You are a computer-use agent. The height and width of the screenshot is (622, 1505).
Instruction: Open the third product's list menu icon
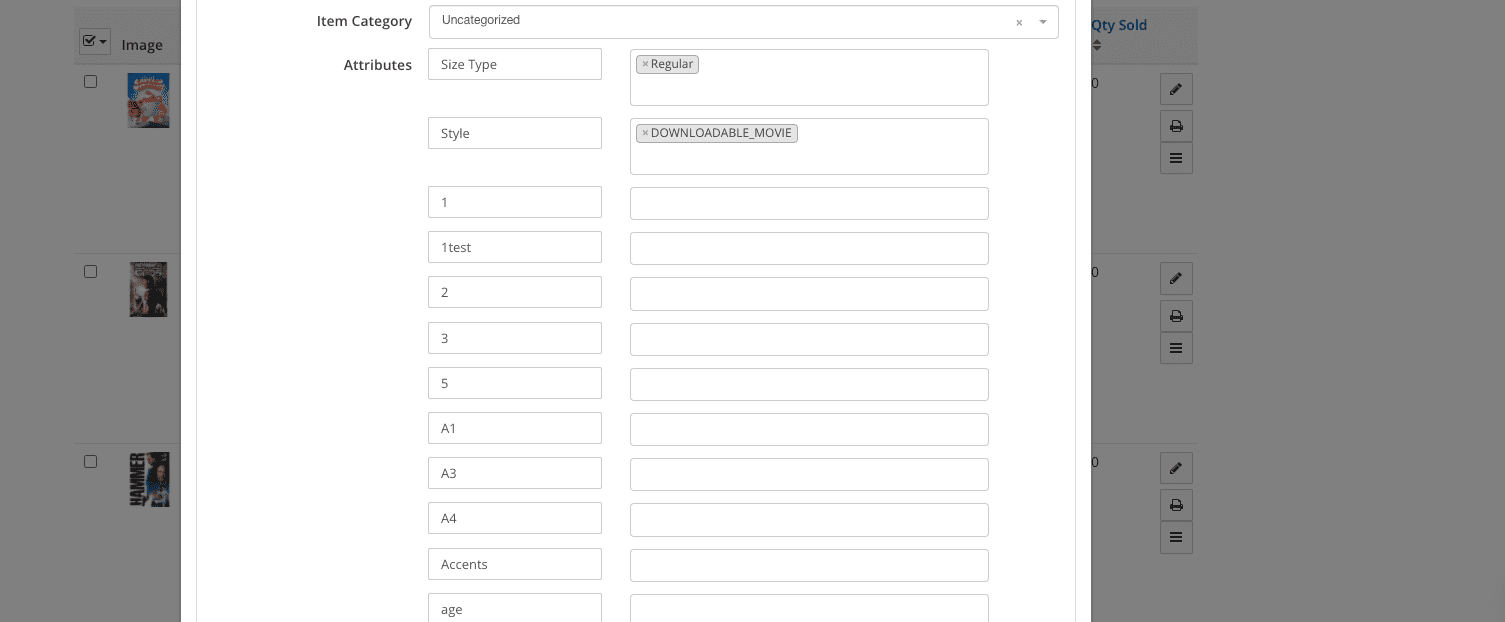click(x=1176, y=538)
